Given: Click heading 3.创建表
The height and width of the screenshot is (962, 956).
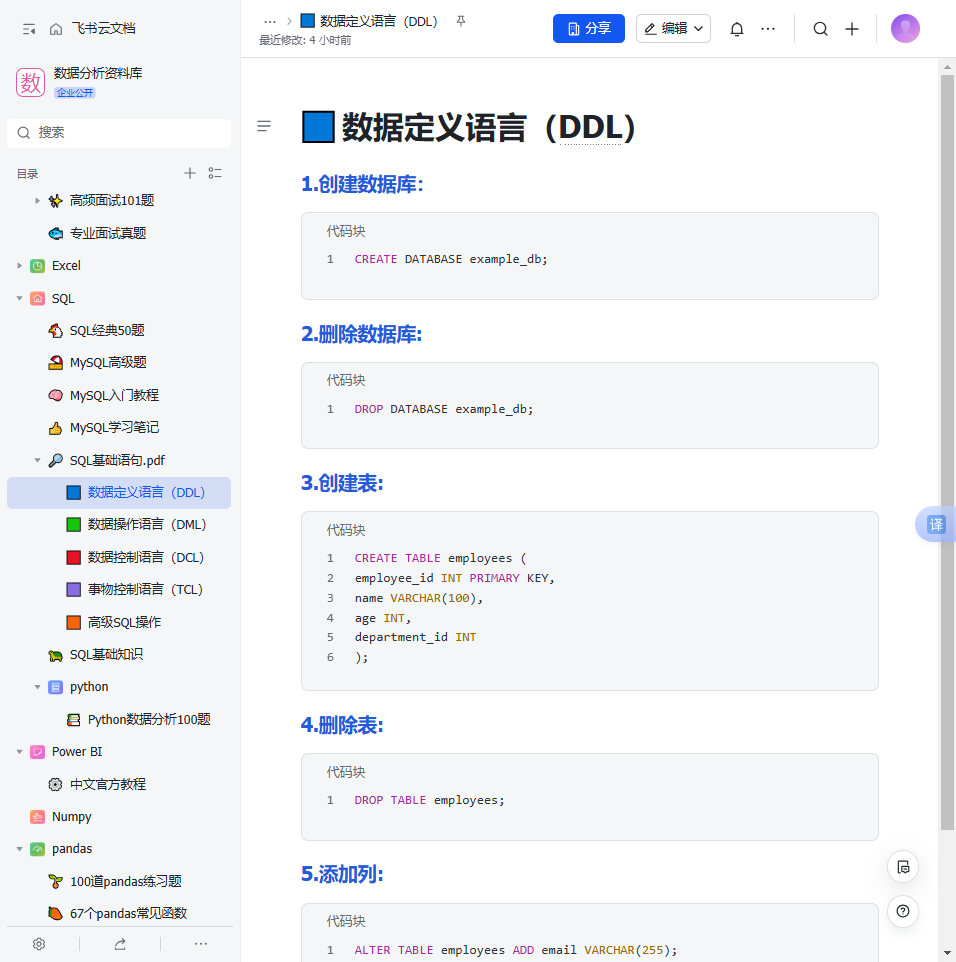Looking at the screenshot, I should 342,483.
